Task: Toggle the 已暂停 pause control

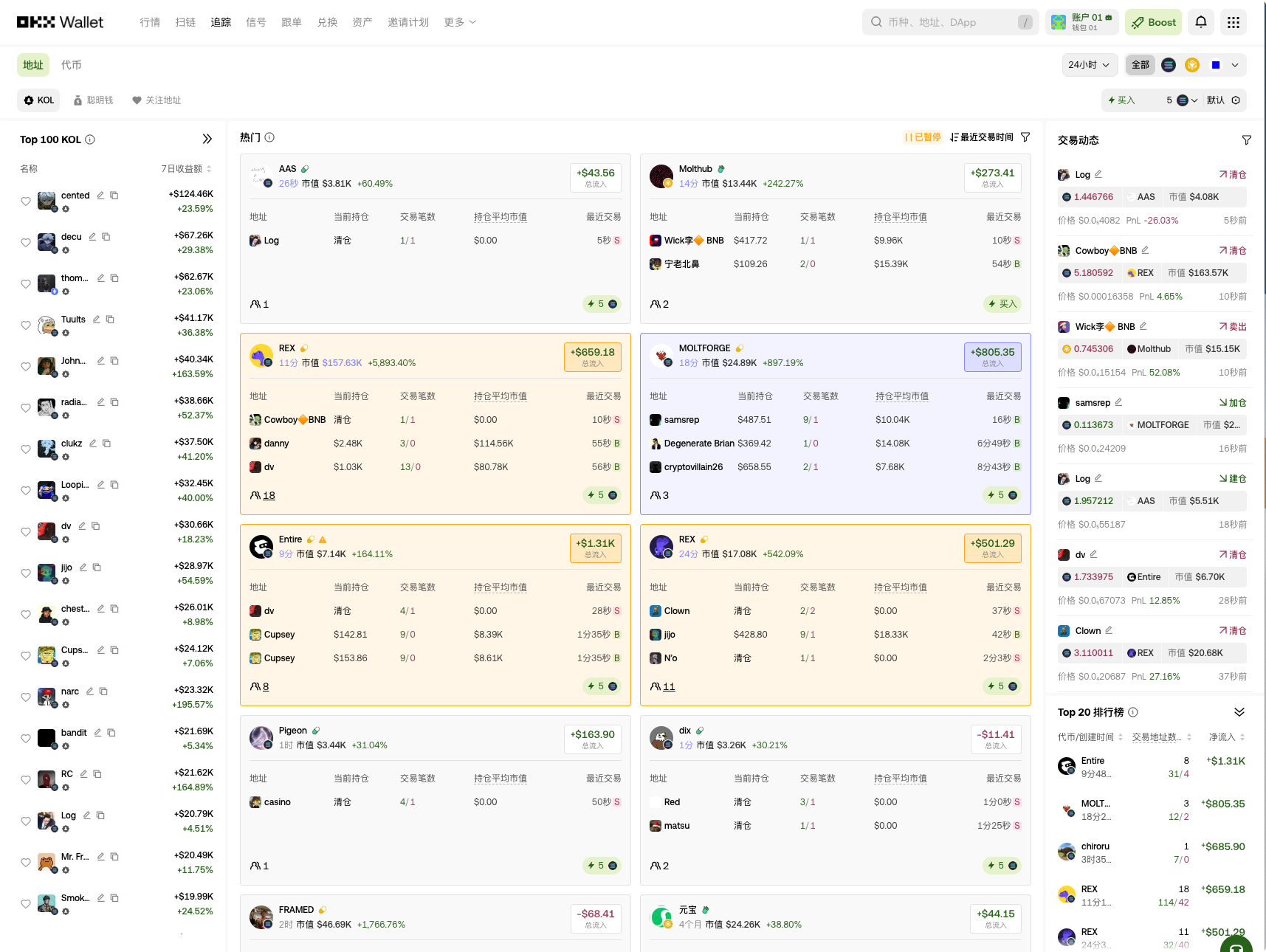Action: [x=923, y=137]
